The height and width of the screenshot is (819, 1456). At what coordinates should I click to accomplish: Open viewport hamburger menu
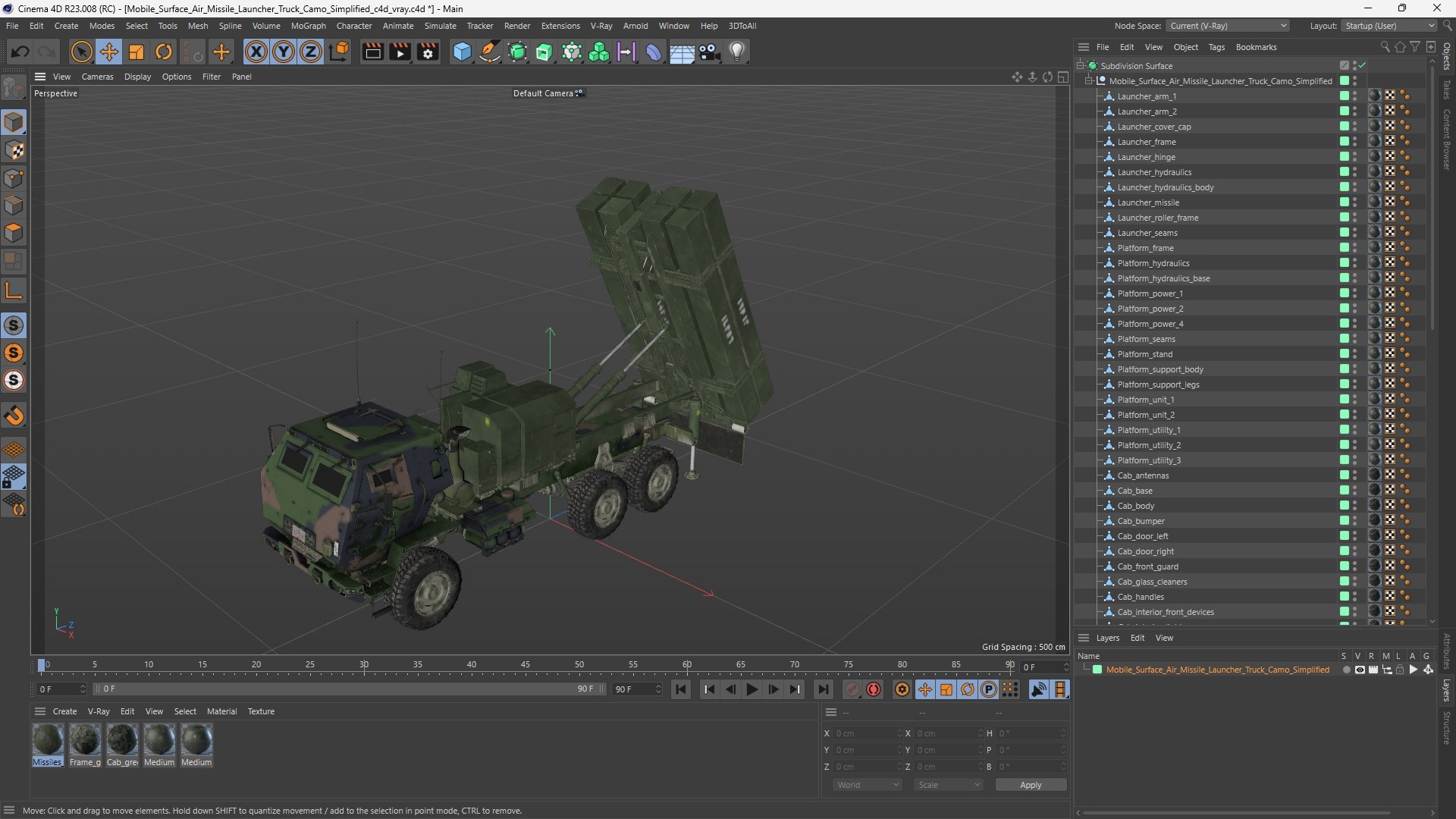tap(40, 77)
